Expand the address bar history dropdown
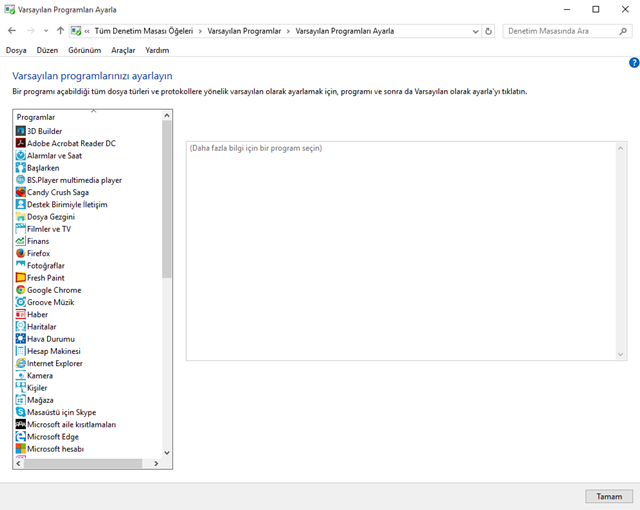 pos(476,31)
